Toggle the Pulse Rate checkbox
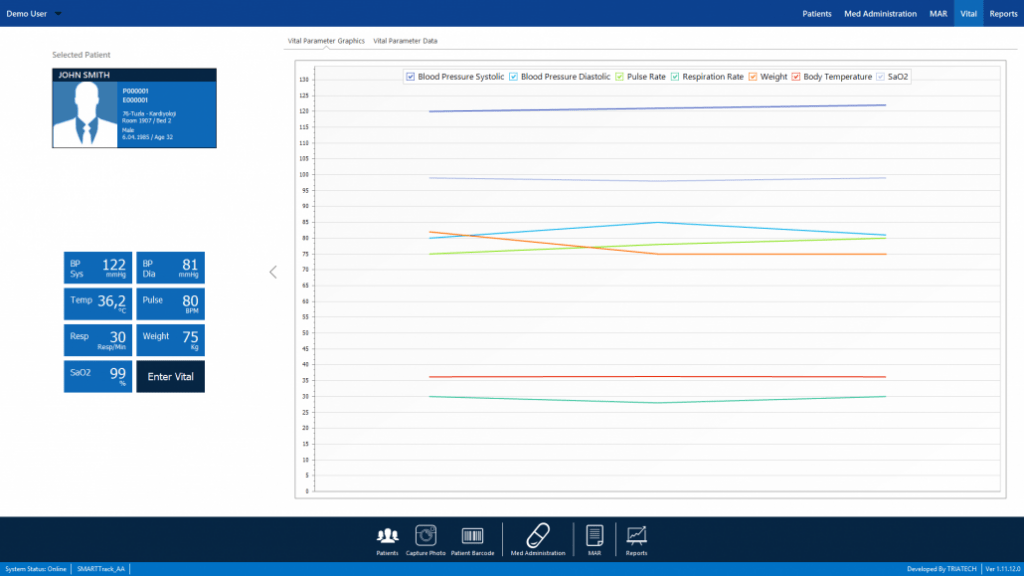1024x576 pixels. point(620,76)
